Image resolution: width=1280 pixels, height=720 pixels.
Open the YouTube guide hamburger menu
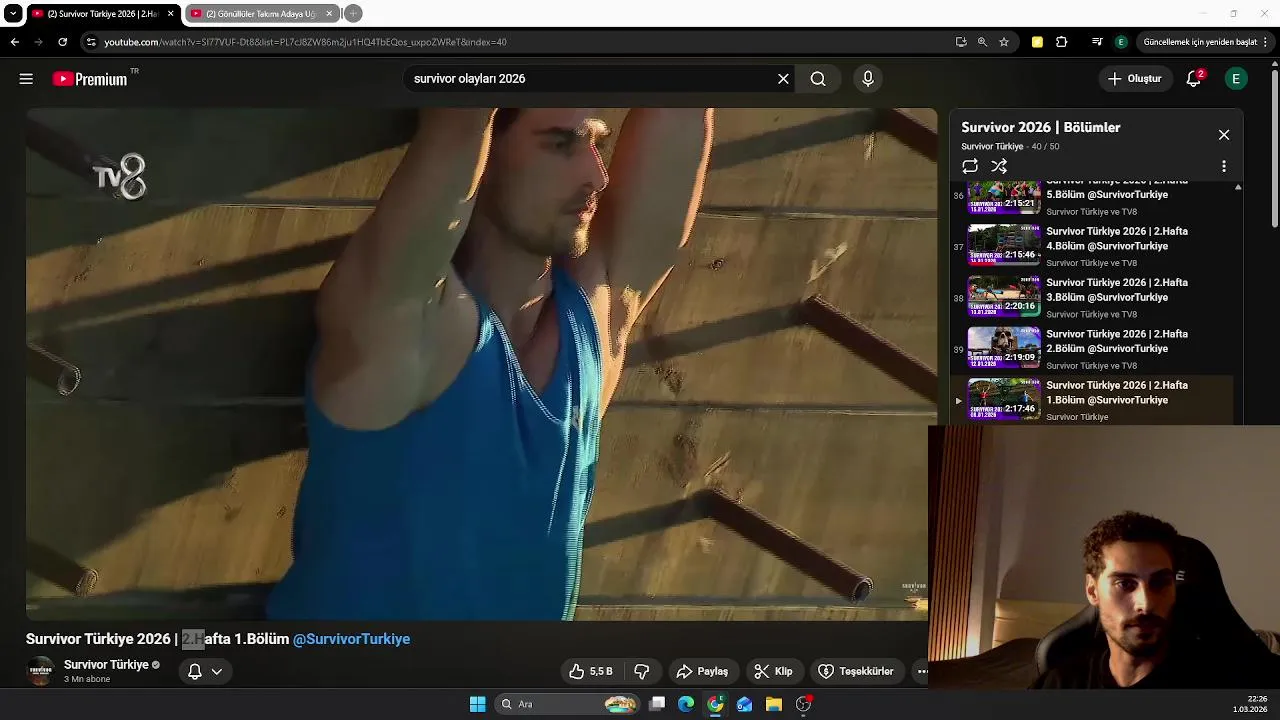click(26, 79)
